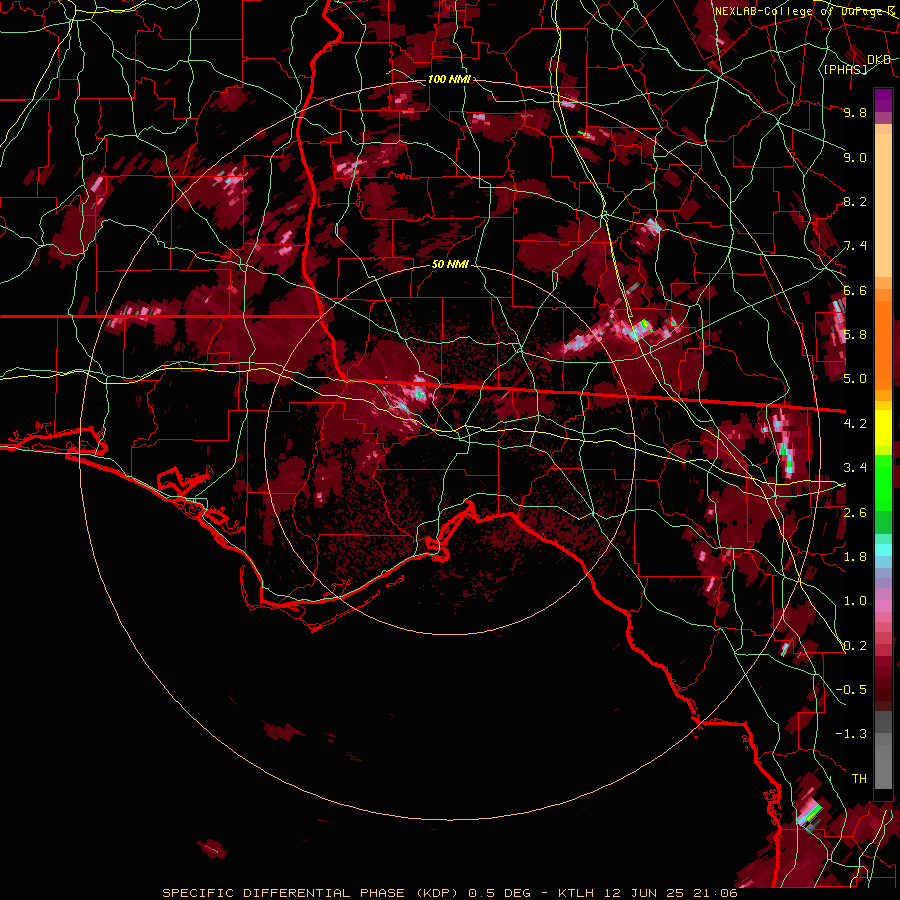Click the 7.4 value on the color scale
The width and height of the screenshot is (900, 900).
(855, 246)
